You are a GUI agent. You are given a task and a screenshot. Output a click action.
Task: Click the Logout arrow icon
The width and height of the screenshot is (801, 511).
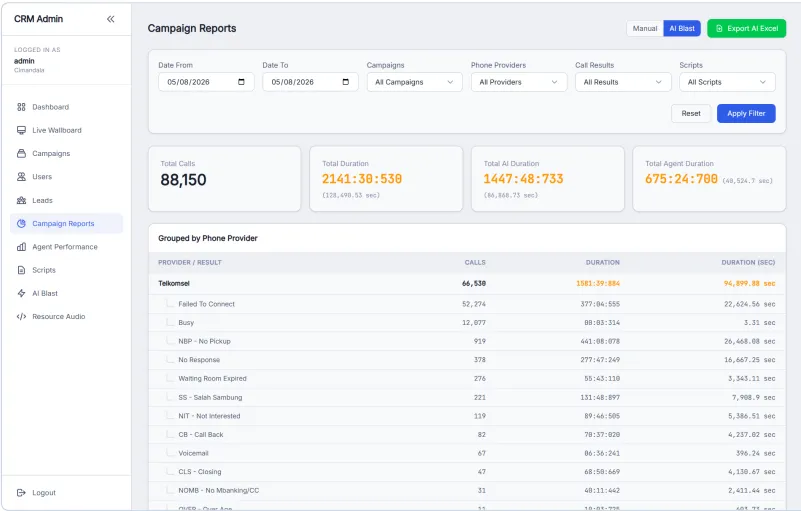[21, 493]
